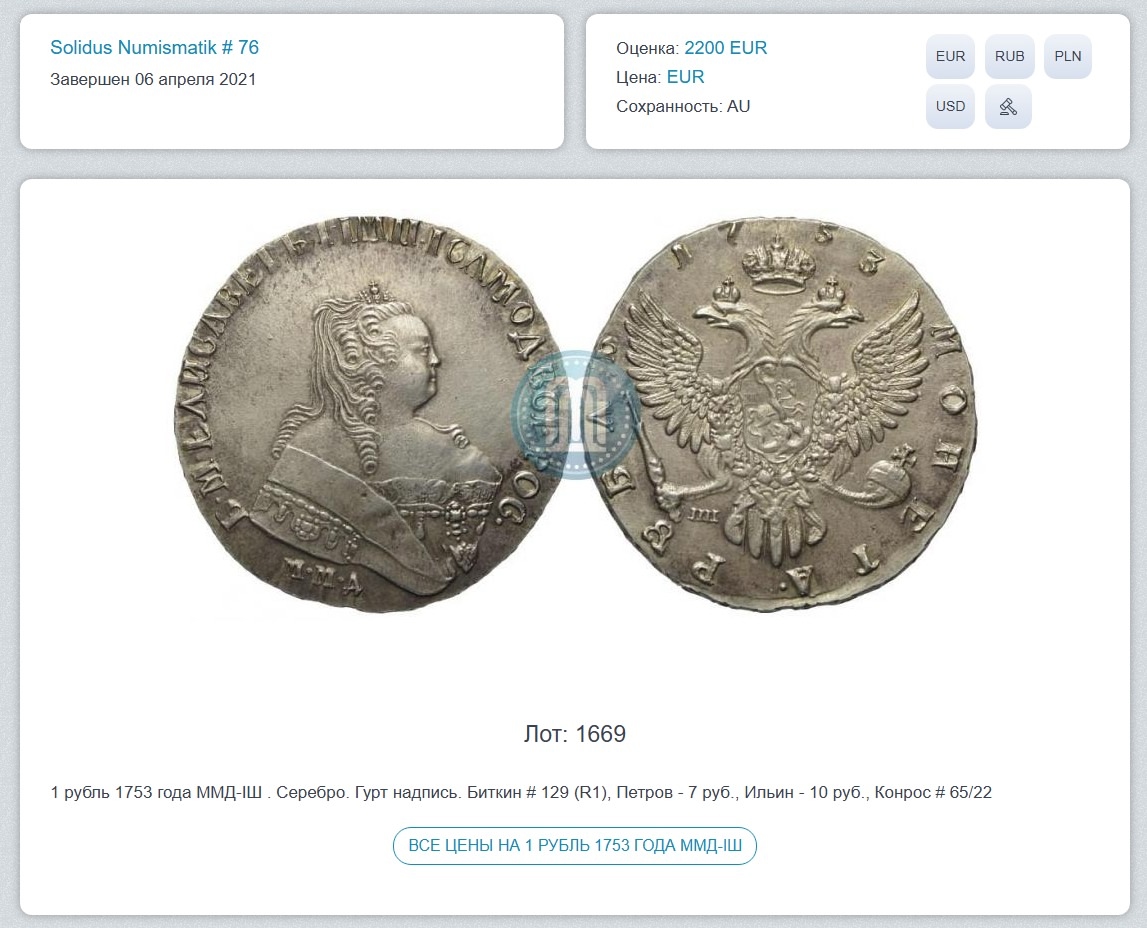Image resolution: width=1147 pixels, height=928 pixels.
Task: Click the Завершен 06 апреля 2021 date
Action: tap(153, 79)
